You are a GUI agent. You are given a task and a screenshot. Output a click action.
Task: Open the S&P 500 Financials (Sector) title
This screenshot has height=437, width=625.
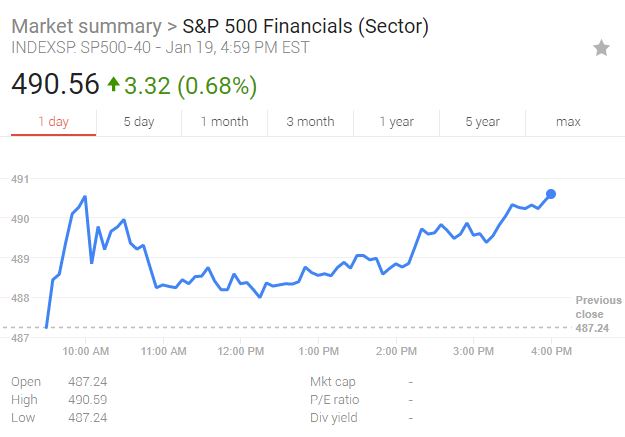coord(305,26)
